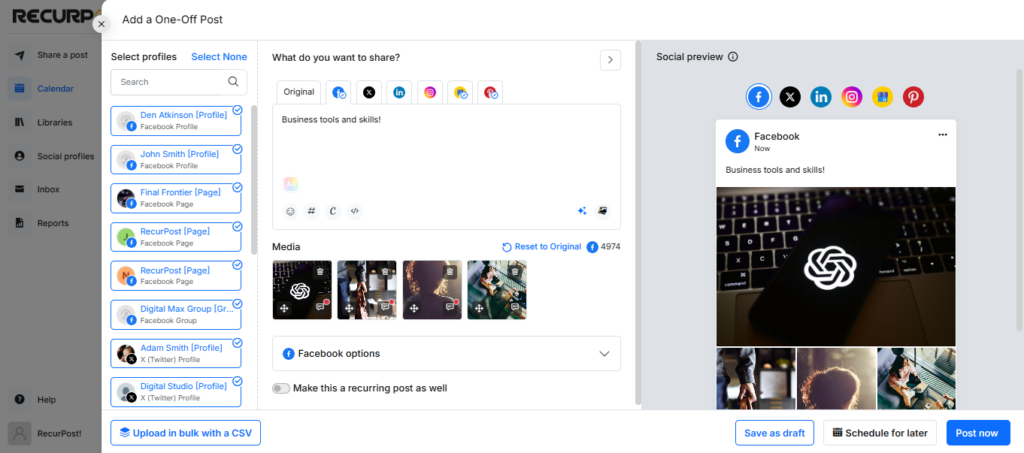Enable Make this a recurring post toggle
Image resolution: width=1024 pixels, height=453 pixels.
pos(281,388)
